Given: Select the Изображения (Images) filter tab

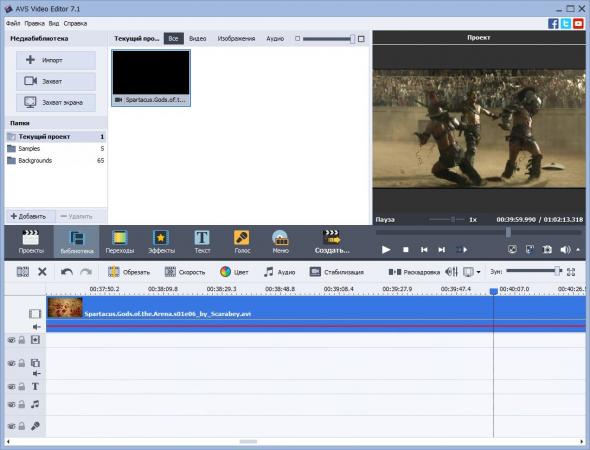Looking at the screenshot, I should click(236, 38).
